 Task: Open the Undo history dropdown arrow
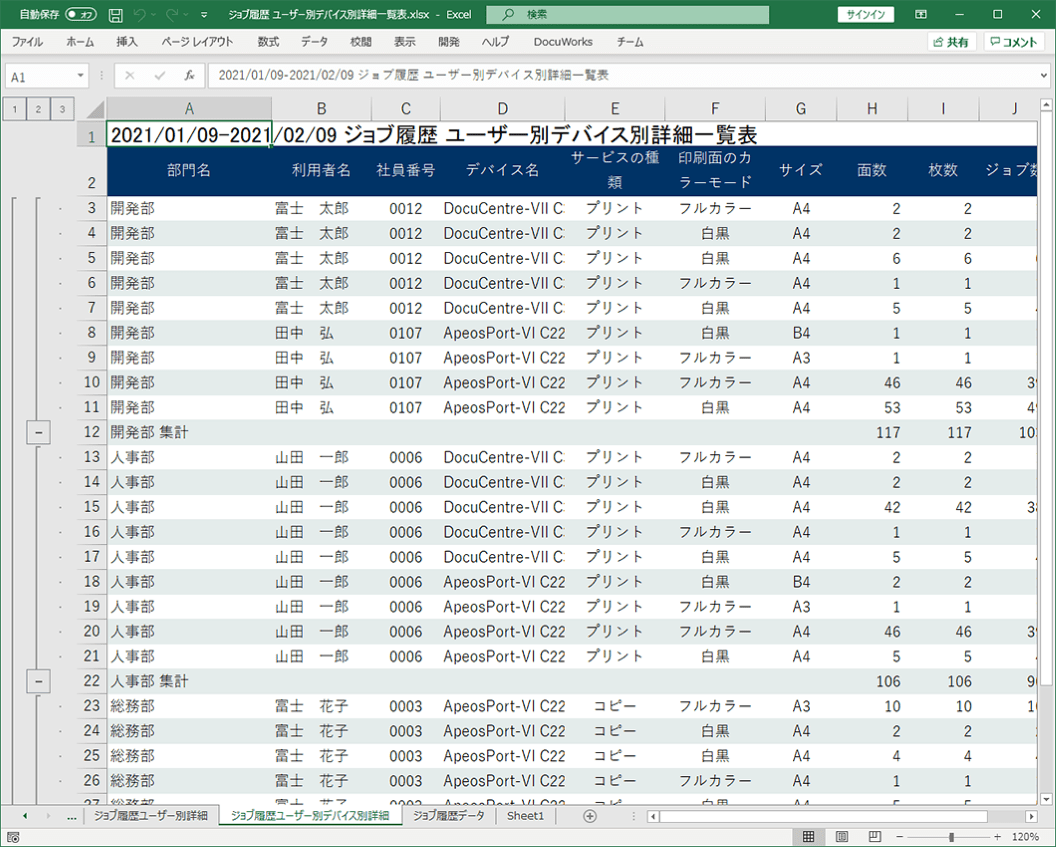[x=154, y=15]
